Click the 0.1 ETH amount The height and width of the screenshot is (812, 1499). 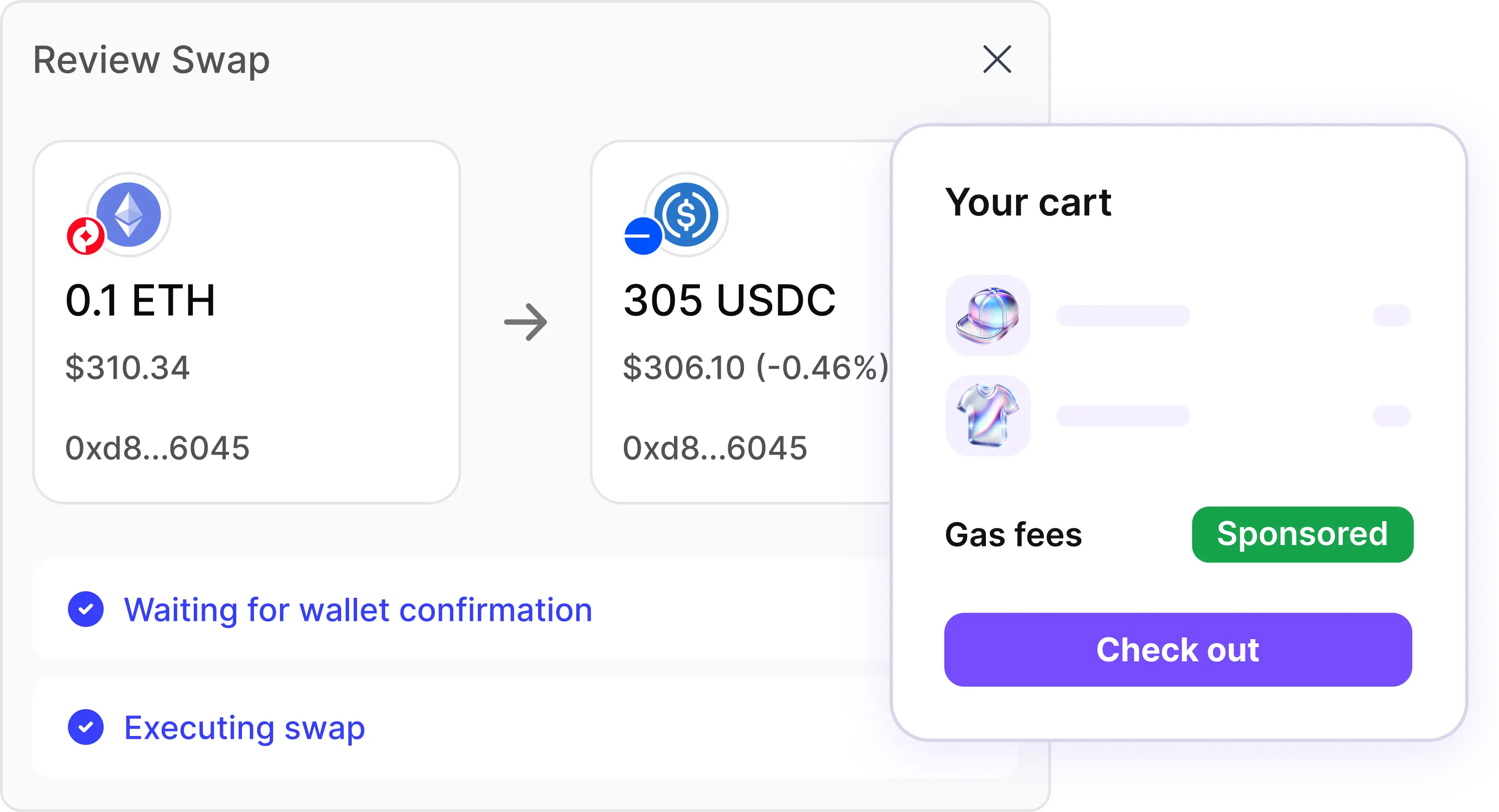coord(140,301)
